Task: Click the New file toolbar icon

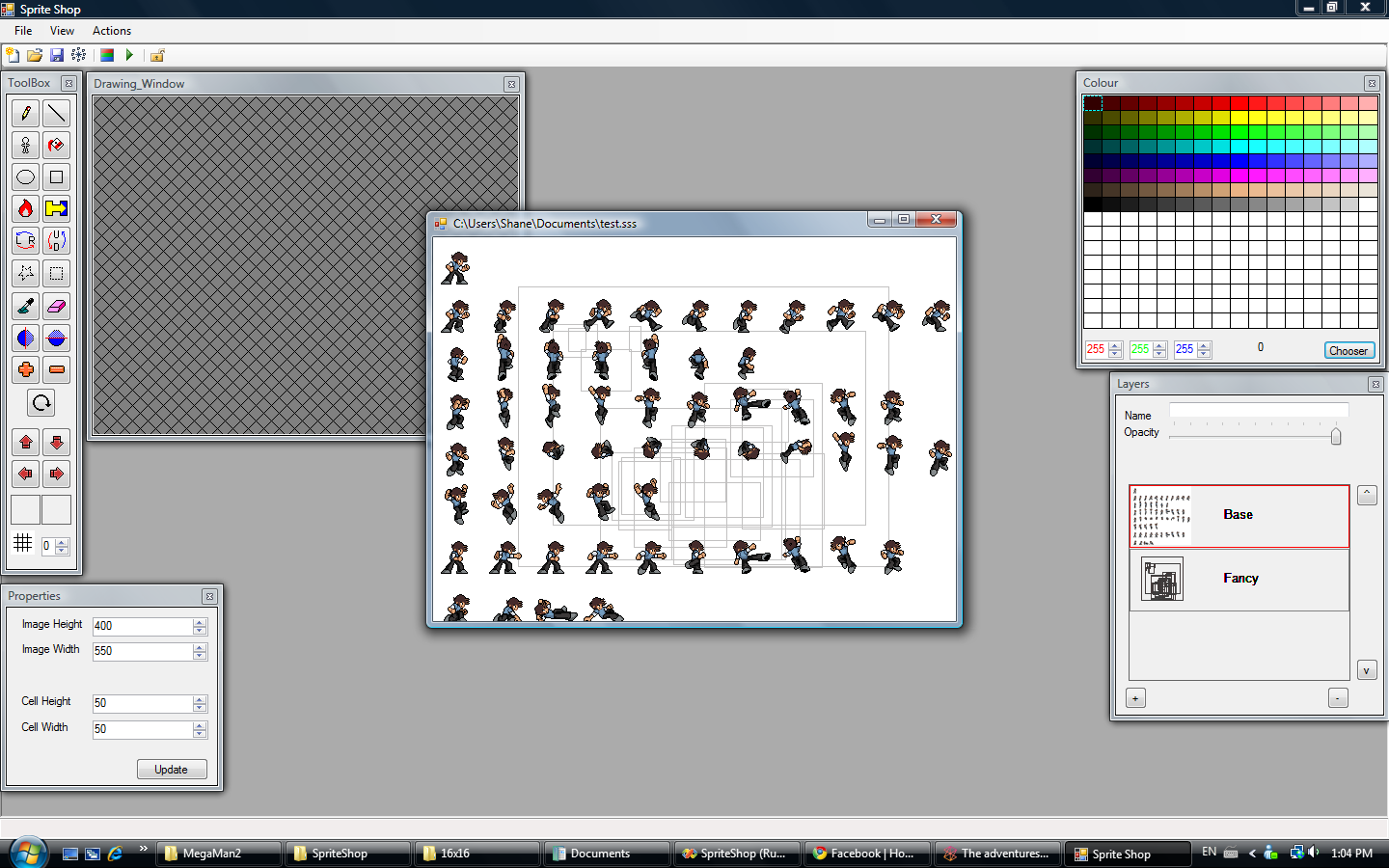Action: [13, 55]
